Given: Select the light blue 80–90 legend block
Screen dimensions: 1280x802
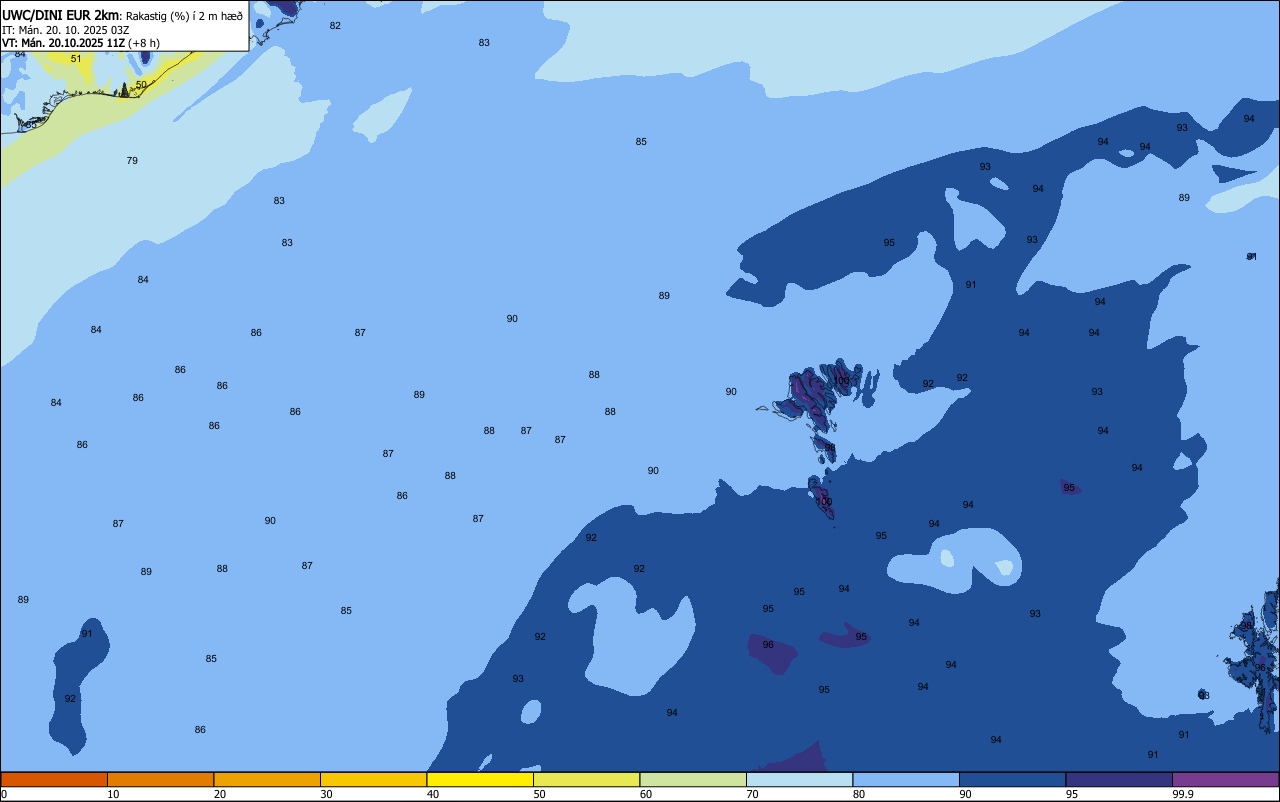Looking at the screenshot, I should coord(906,779).
